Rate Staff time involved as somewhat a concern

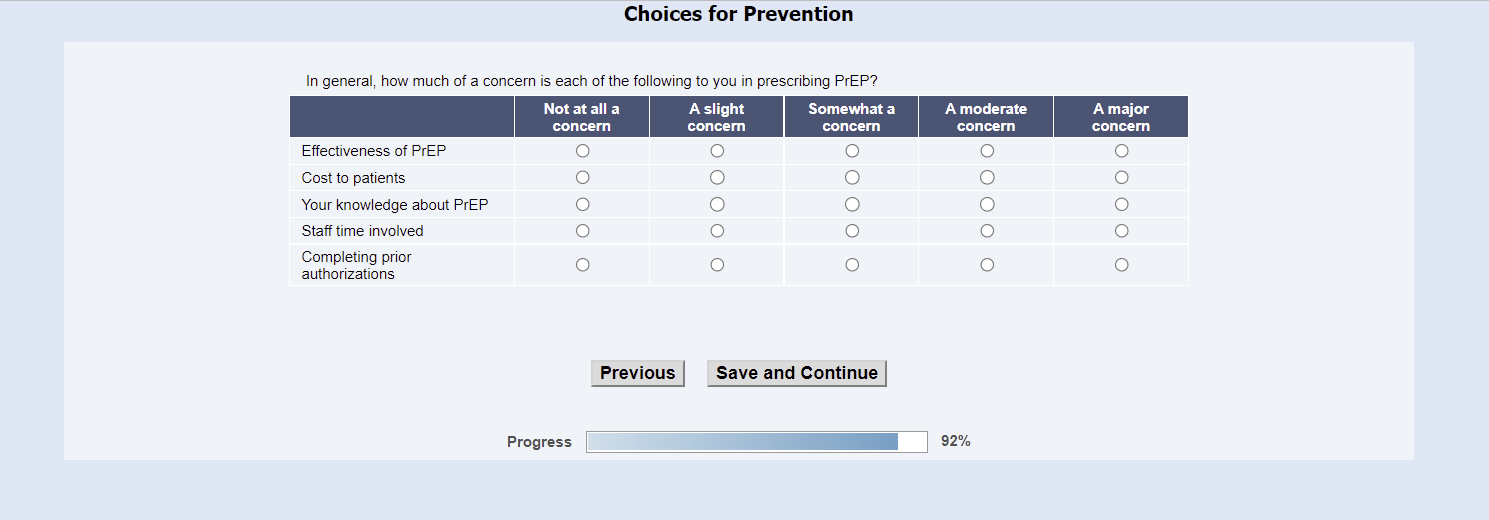(852, 231)
